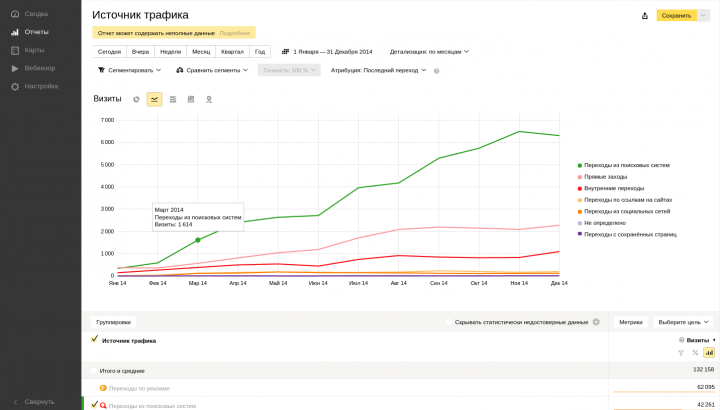Switch to the line chart view icon
This screenshot has width=720, height=410.
(154, 99)
